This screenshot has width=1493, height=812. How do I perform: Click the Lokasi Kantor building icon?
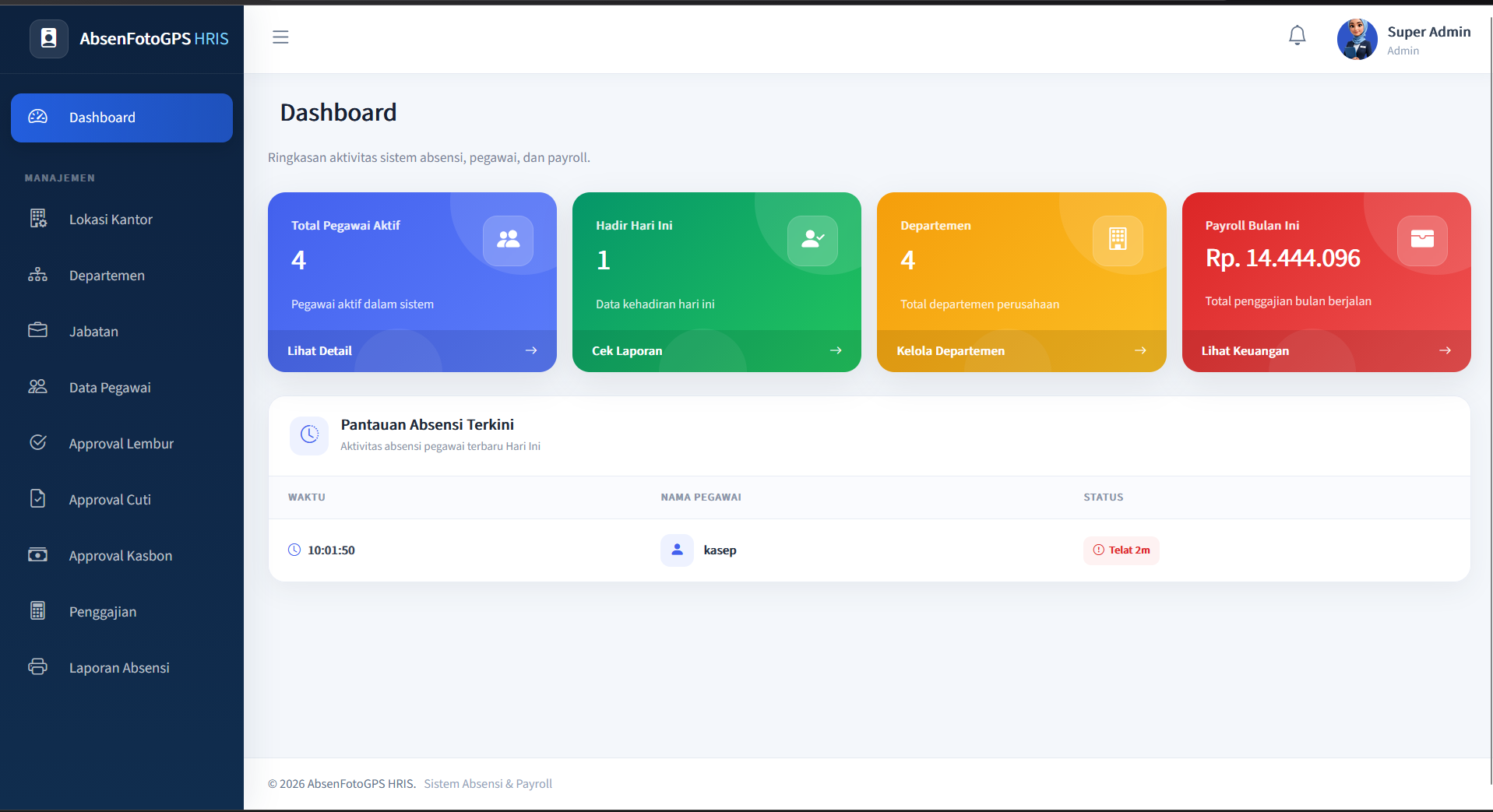click(38, 219)
